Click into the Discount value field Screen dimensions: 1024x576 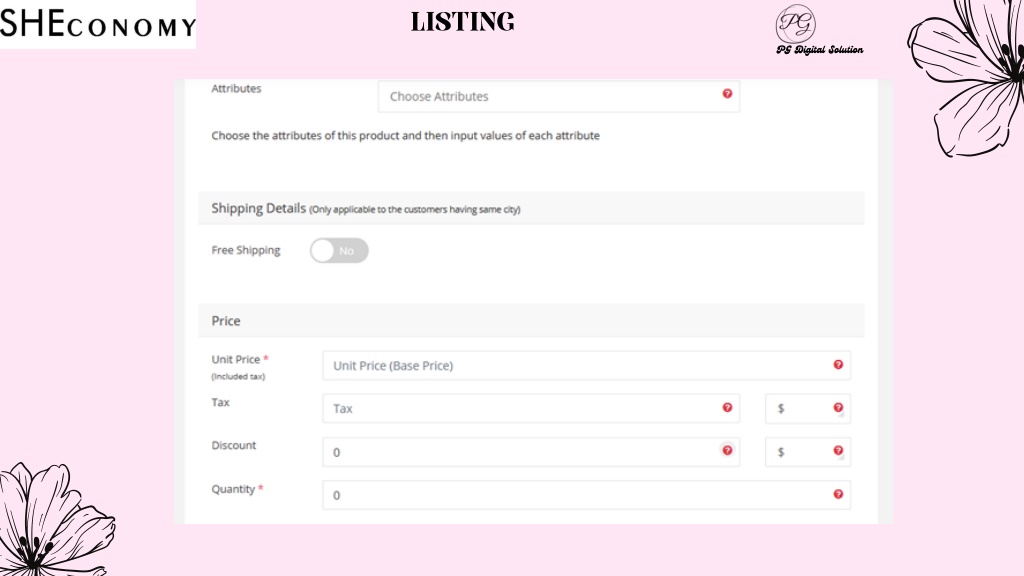pos(530,452)
